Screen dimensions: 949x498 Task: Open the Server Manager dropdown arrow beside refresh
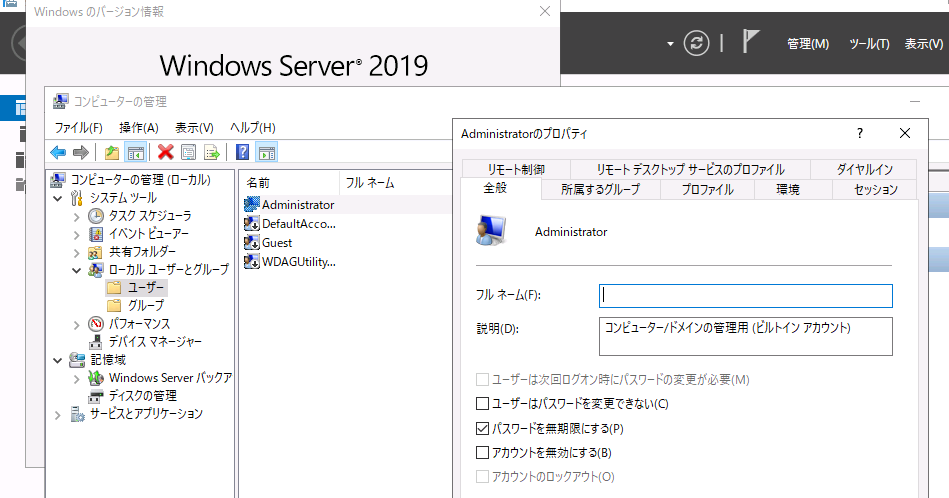pyautogui.click(x=670, y=44)
